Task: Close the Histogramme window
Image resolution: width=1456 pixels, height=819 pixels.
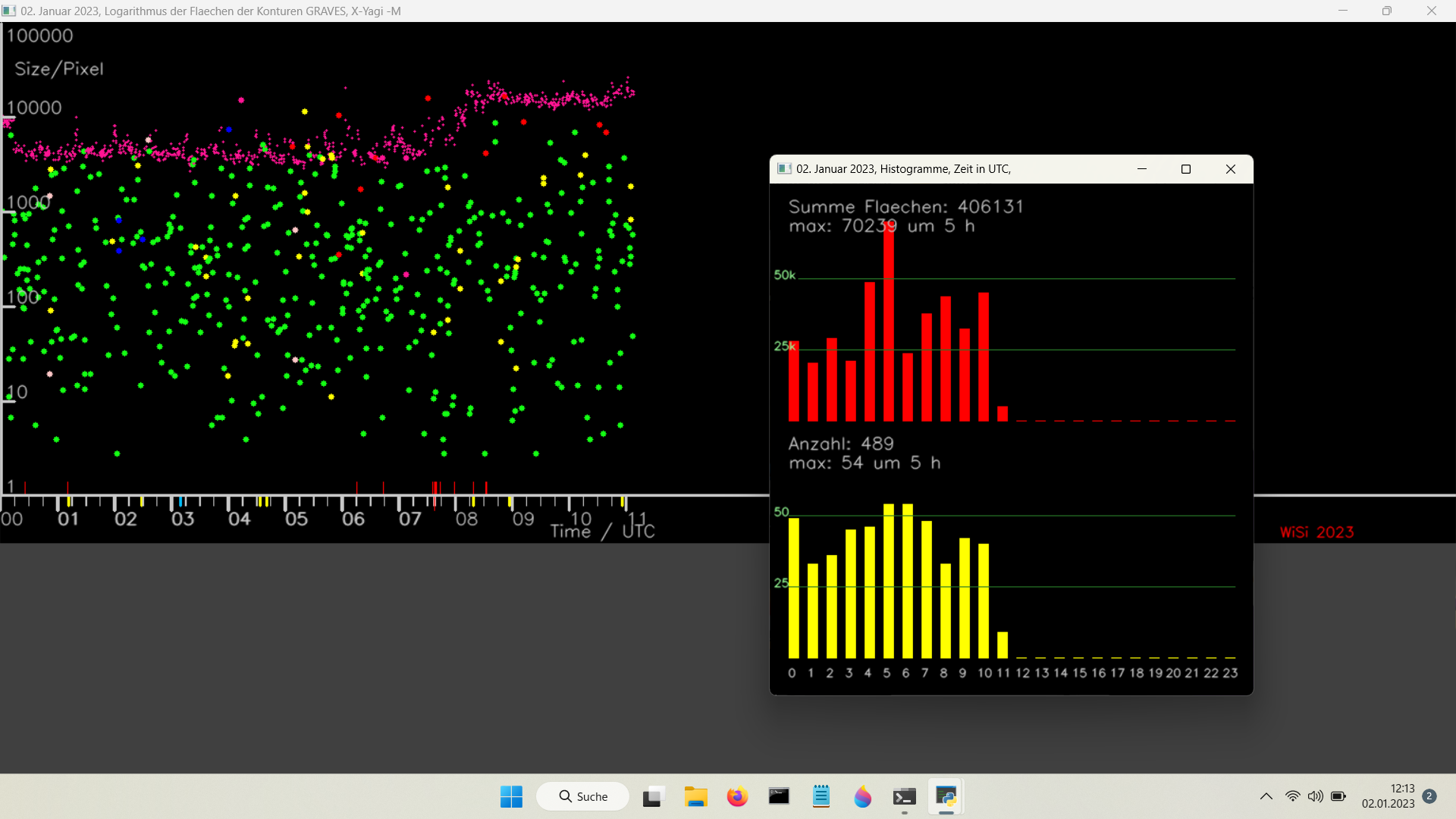Action: coord(1231,169)
